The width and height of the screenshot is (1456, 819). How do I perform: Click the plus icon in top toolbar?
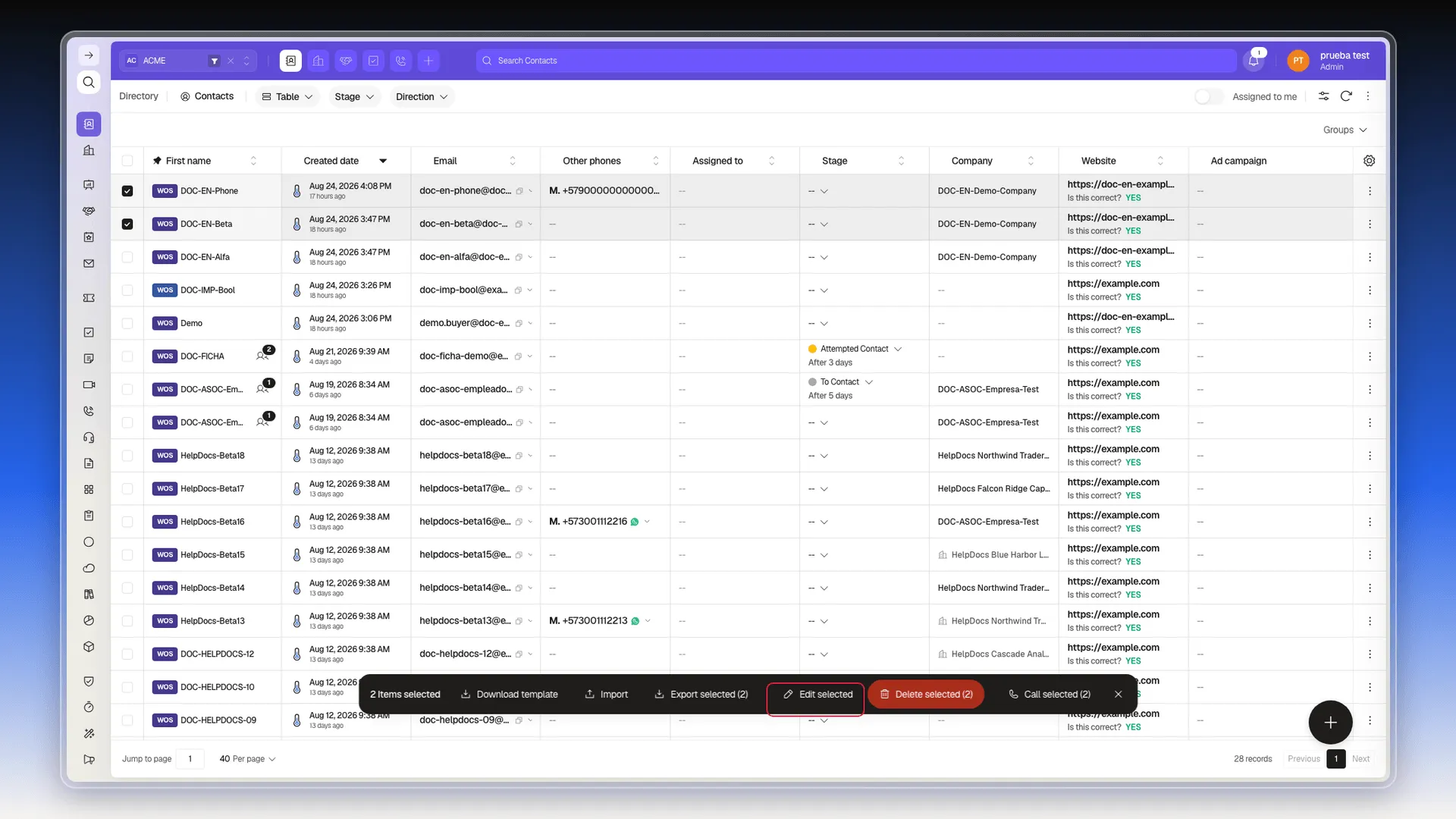pos(428,61)
